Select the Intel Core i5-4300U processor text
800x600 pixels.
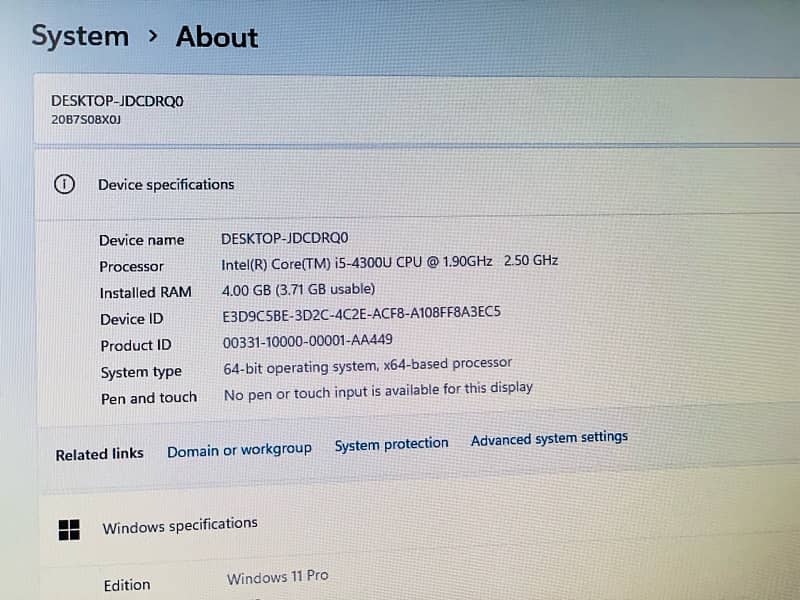(390, 262)
